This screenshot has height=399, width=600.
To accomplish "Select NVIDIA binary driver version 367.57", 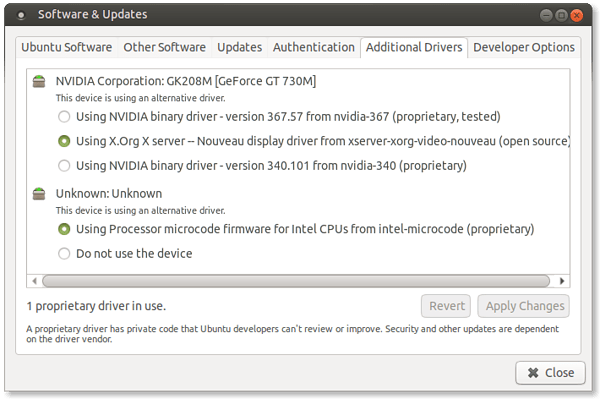I will click(64, 116).
